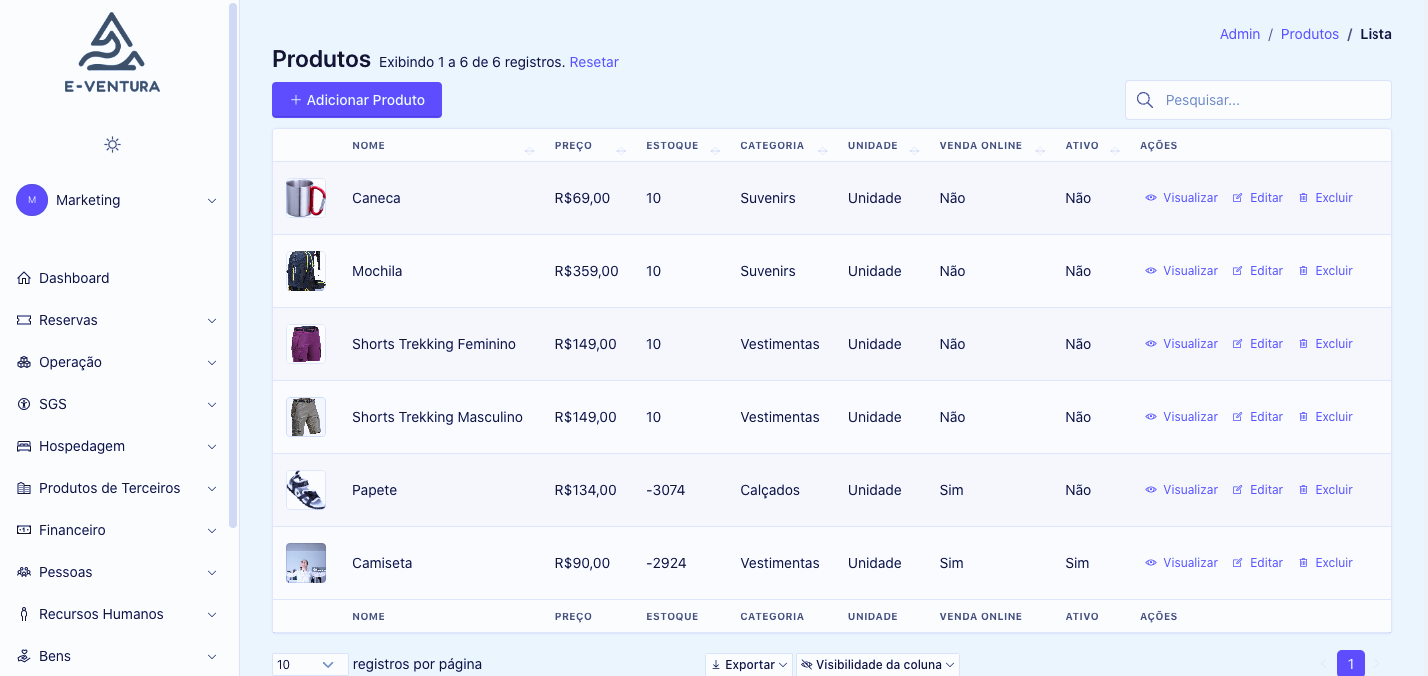Screen dimensions: 1428x676
Task: Click the Hospedagem bed icon
Action: click(x=24, y=446)
